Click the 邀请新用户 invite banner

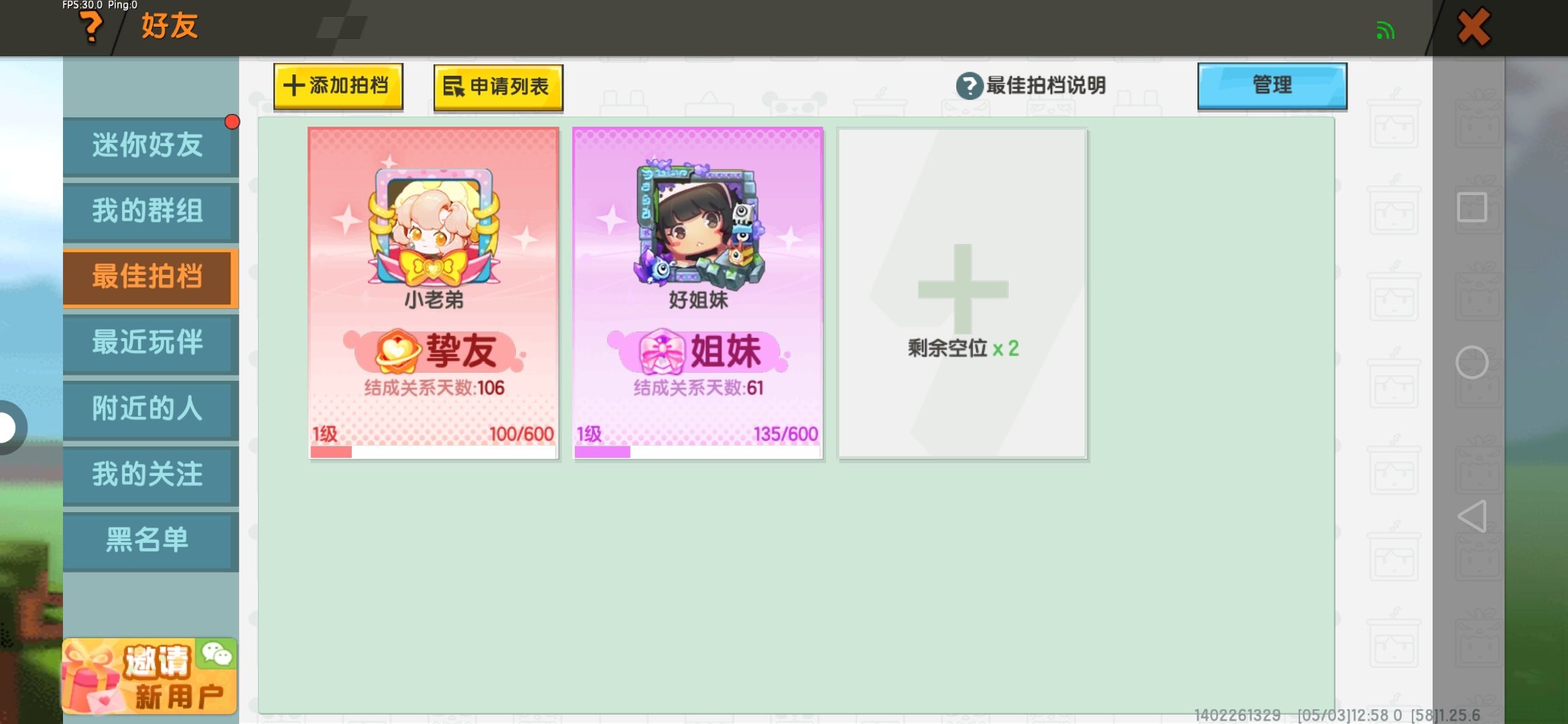tap(149, 676)
